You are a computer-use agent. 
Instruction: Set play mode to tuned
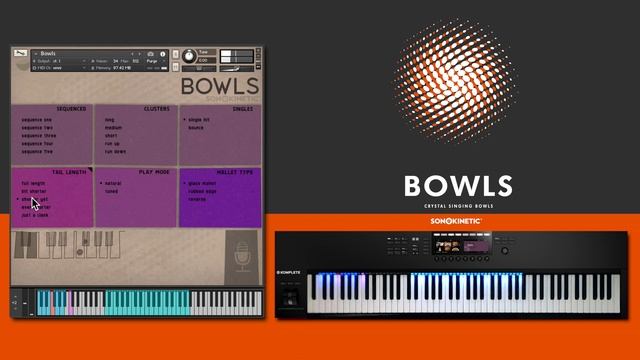coord(111,191)
